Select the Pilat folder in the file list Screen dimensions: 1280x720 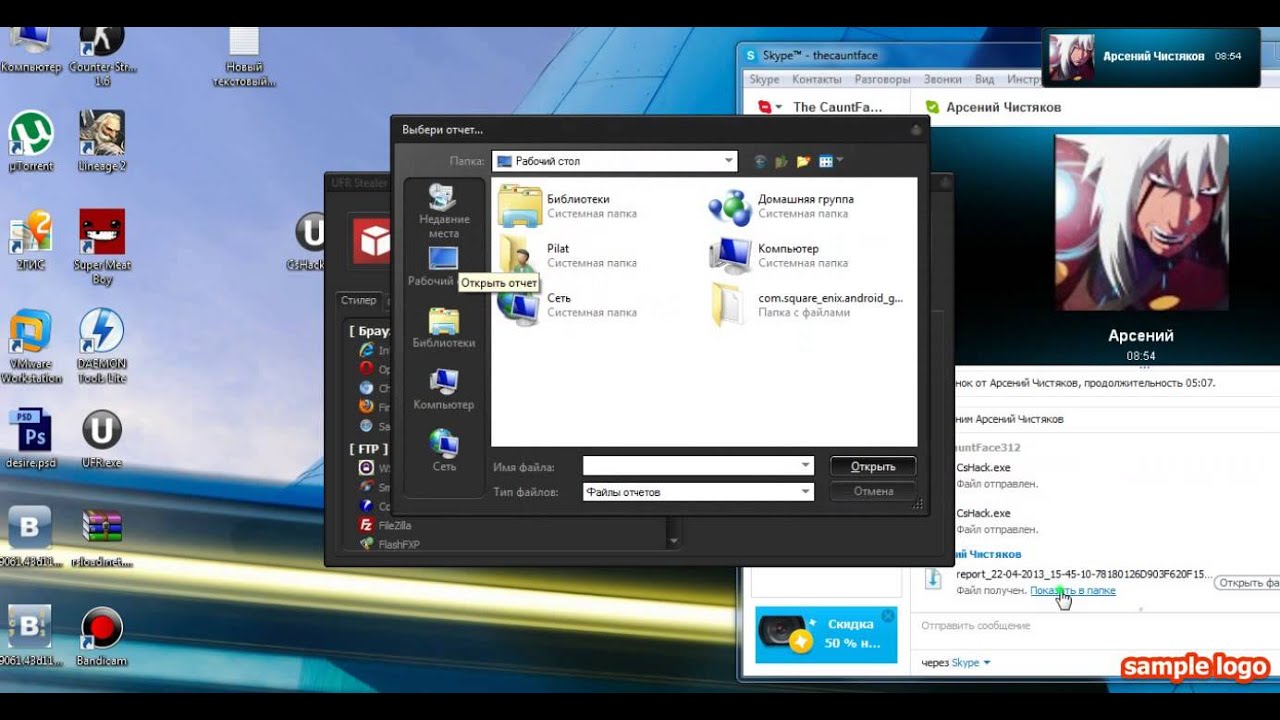(x=567, y=255)
